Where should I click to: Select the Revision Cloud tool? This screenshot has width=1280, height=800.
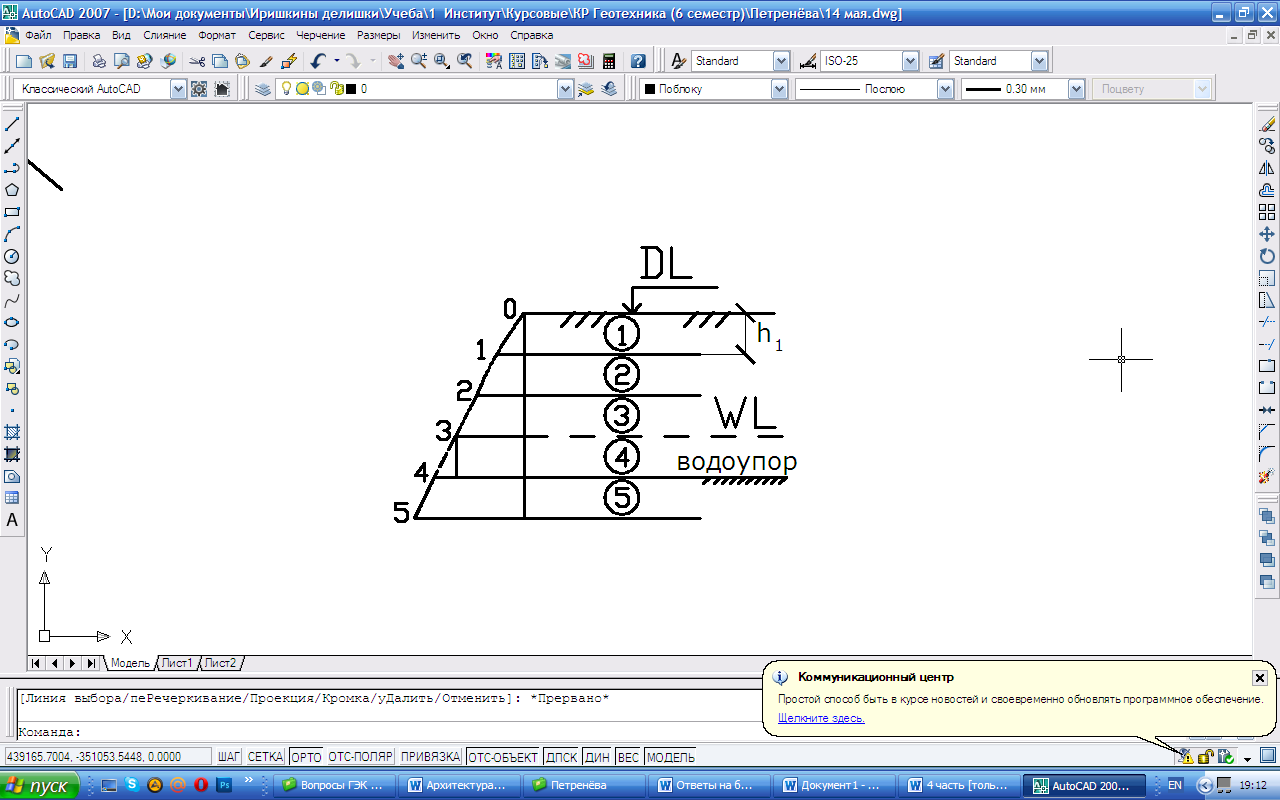click(12, 278)
